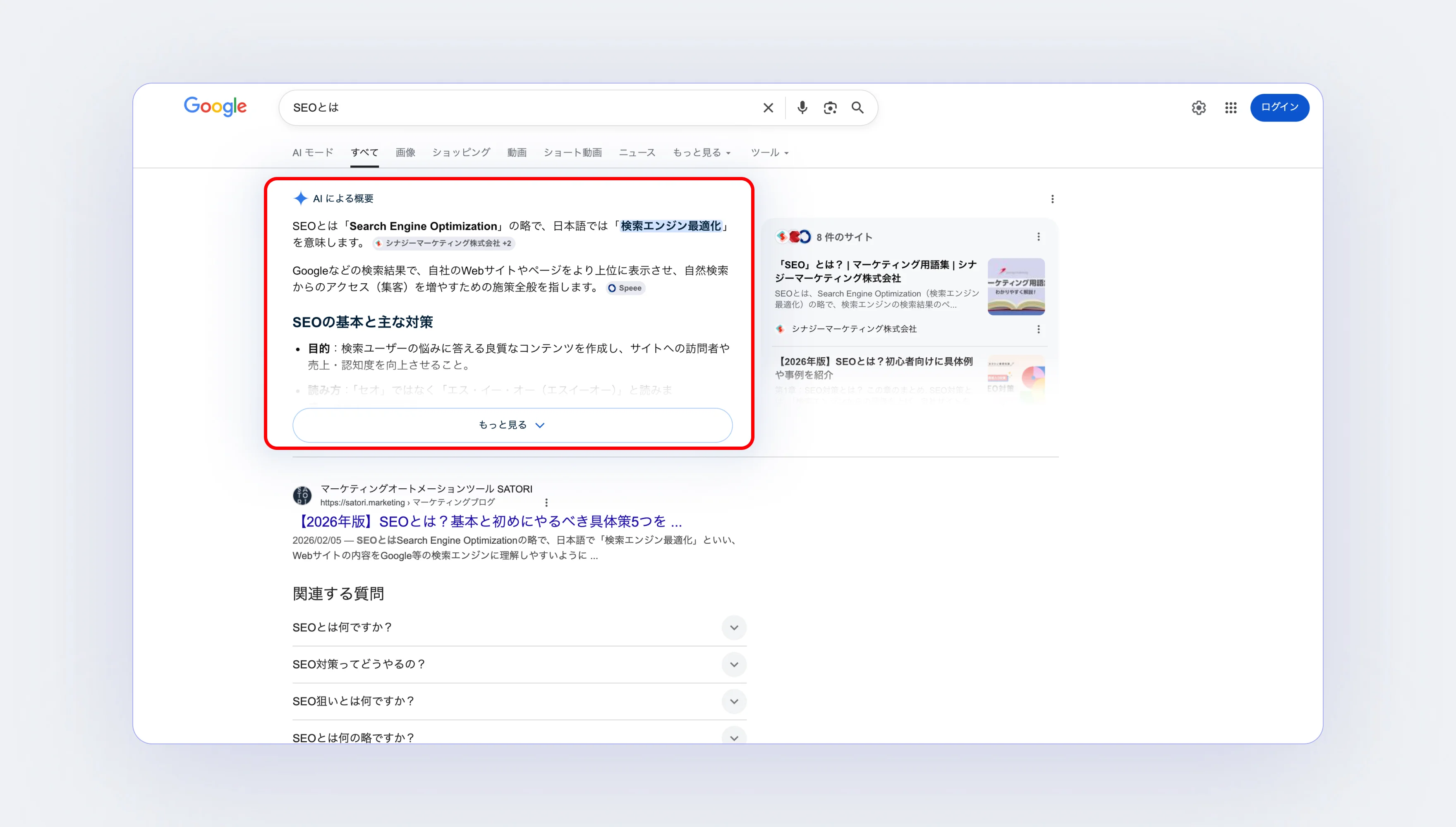Submit the search with the magnifier icon
Viewport: 1456px width, 827px height.
[857, 108]
